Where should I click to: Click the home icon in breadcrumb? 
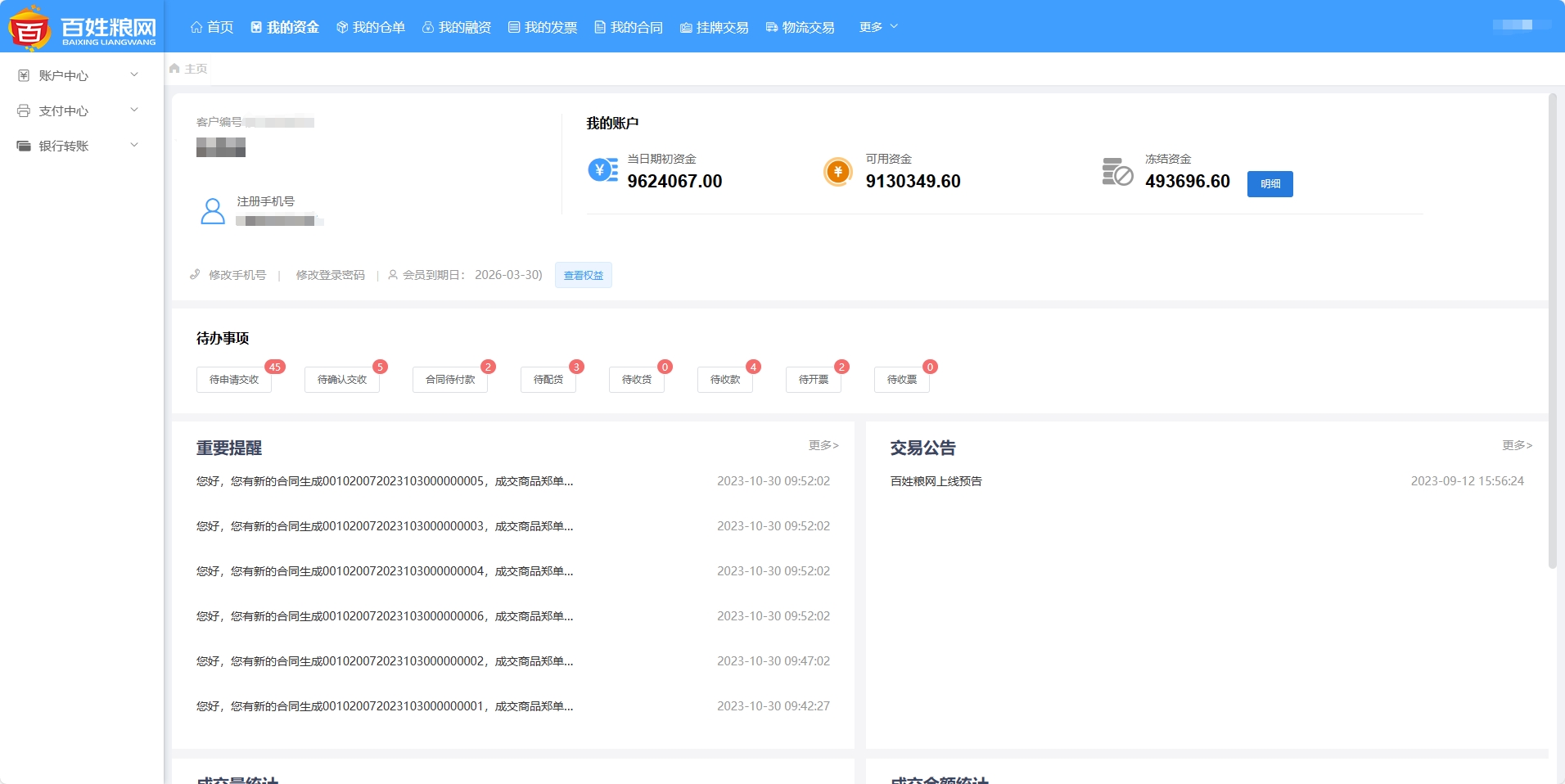tap(174, 69)
